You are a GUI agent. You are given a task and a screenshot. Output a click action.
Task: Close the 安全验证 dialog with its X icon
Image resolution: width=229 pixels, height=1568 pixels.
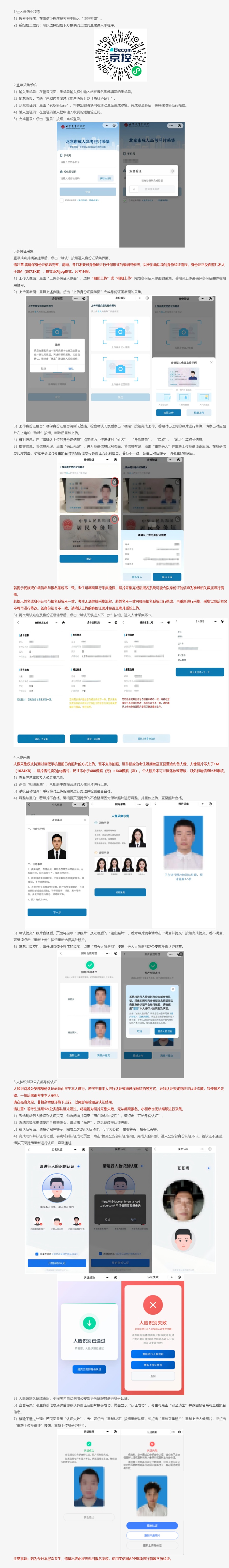[x=172, y=171]
